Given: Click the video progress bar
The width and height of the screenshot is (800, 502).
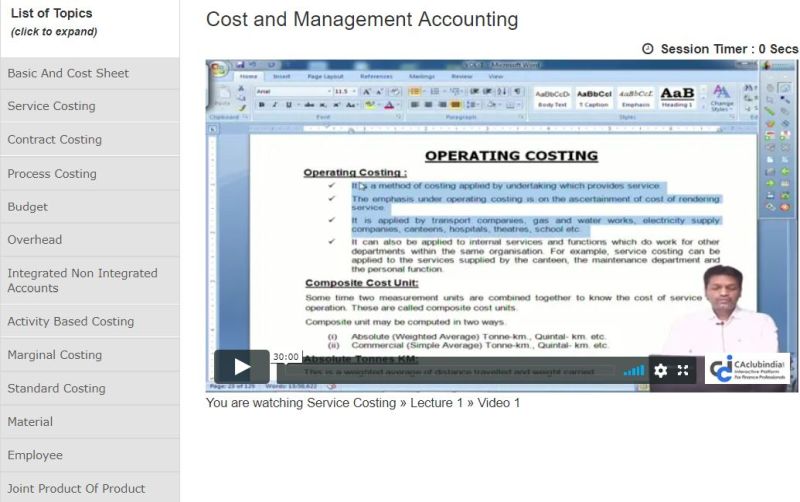Looking at the screenshot, I should click(x=460, y=371).
